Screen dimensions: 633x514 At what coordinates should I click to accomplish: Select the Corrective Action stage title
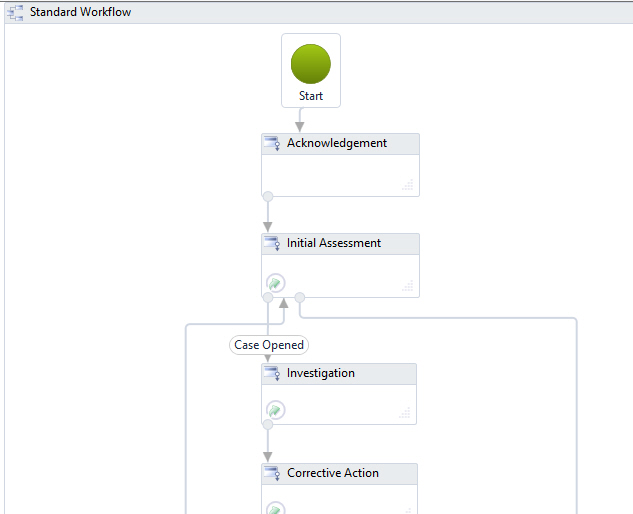click(333, 473)
